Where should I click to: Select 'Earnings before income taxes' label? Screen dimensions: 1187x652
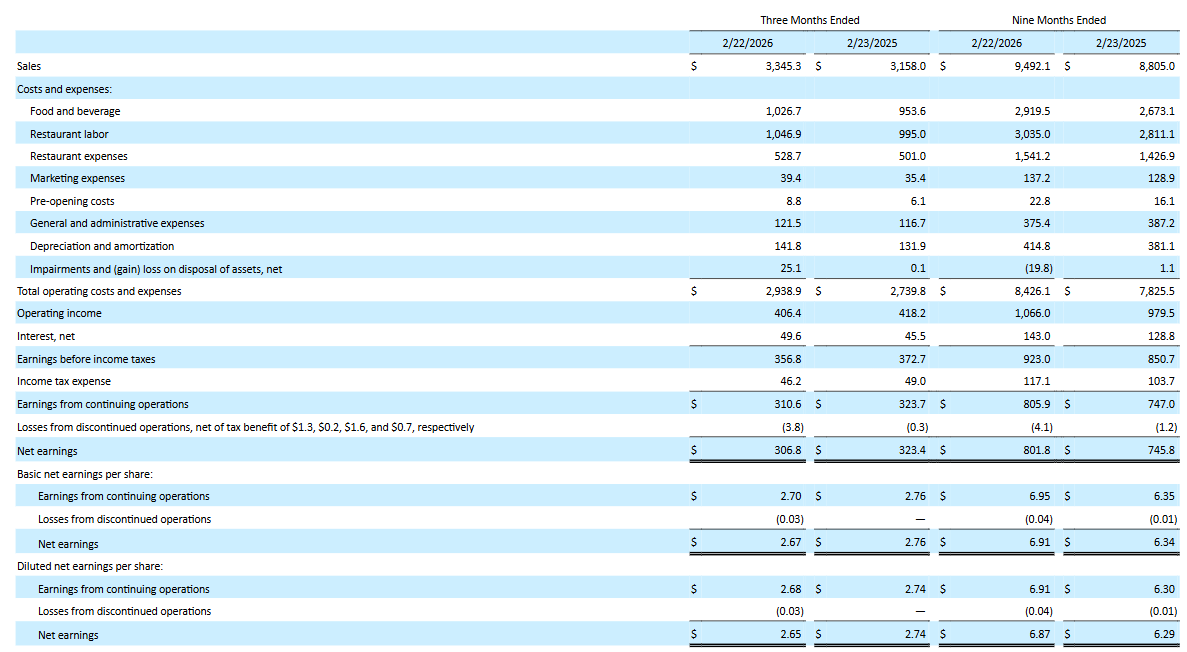coord(86,359)
